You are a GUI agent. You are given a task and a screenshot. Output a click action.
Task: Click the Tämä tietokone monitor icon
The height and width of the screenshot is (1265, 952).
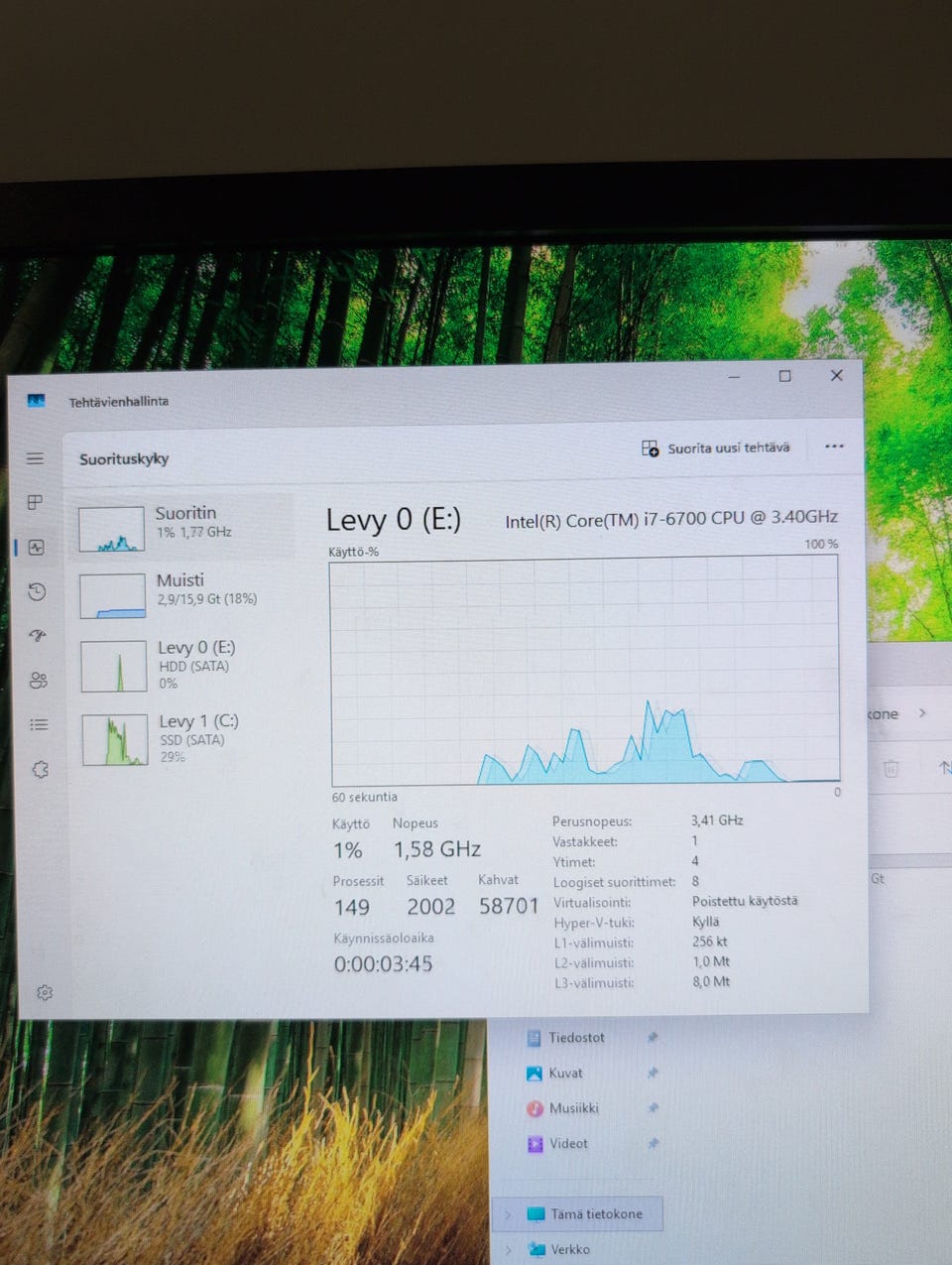[x=536, y=1214]
